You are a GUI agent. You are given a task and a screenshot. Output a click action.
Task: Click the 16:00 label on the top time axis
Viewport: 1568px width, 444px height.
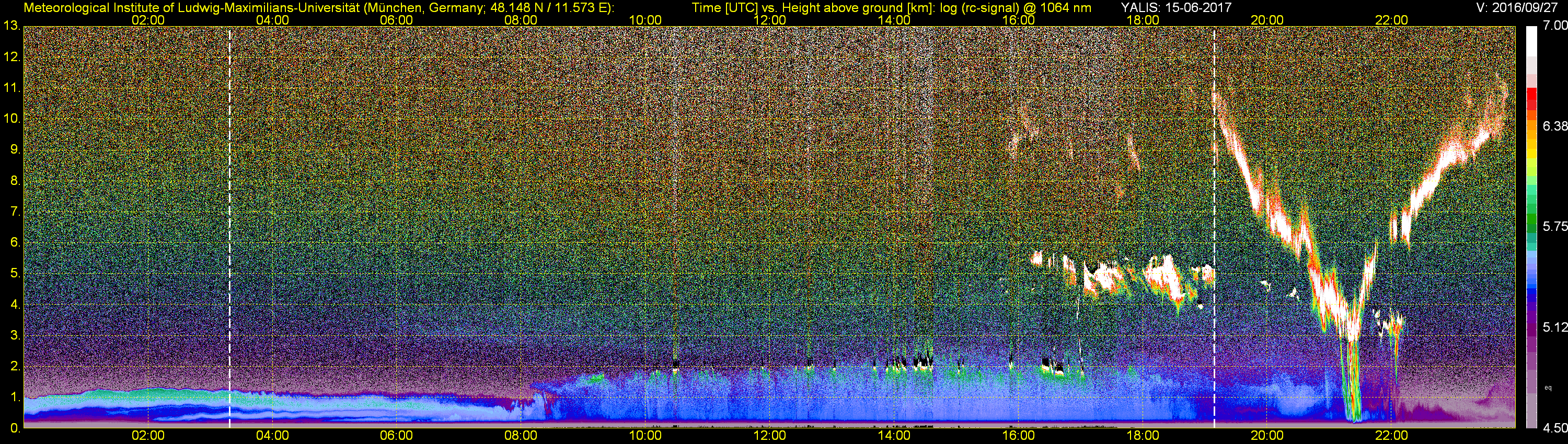(x=1018, y=20)
